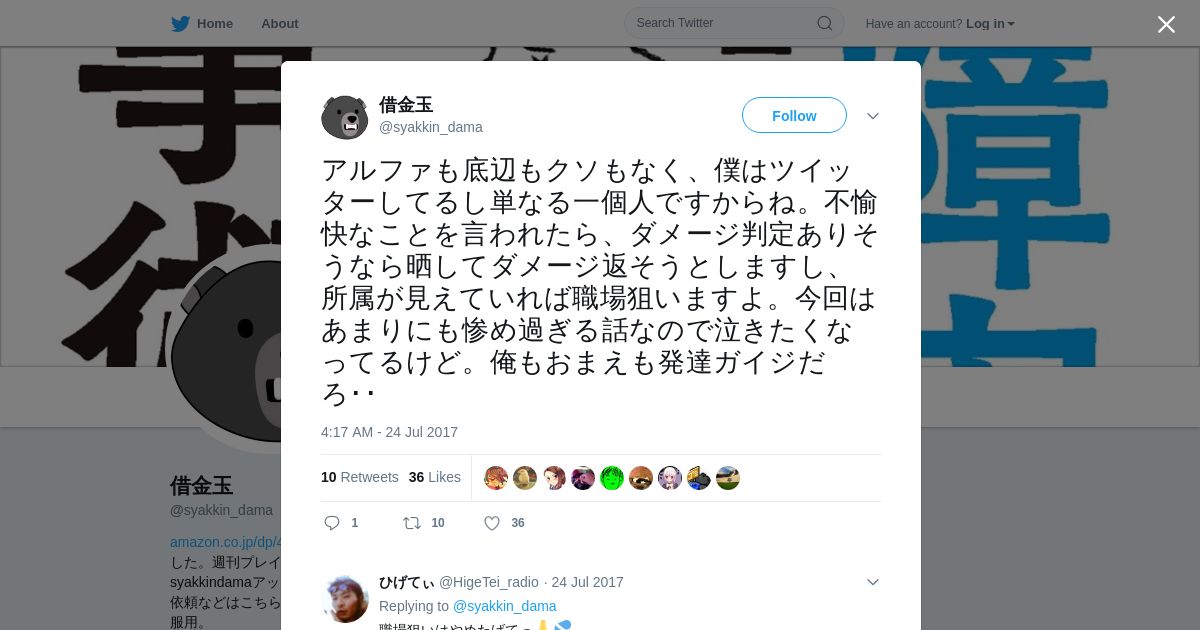View the 10 Retweets list
This screenshot has height=630, width=1200.
coord(360,477)
